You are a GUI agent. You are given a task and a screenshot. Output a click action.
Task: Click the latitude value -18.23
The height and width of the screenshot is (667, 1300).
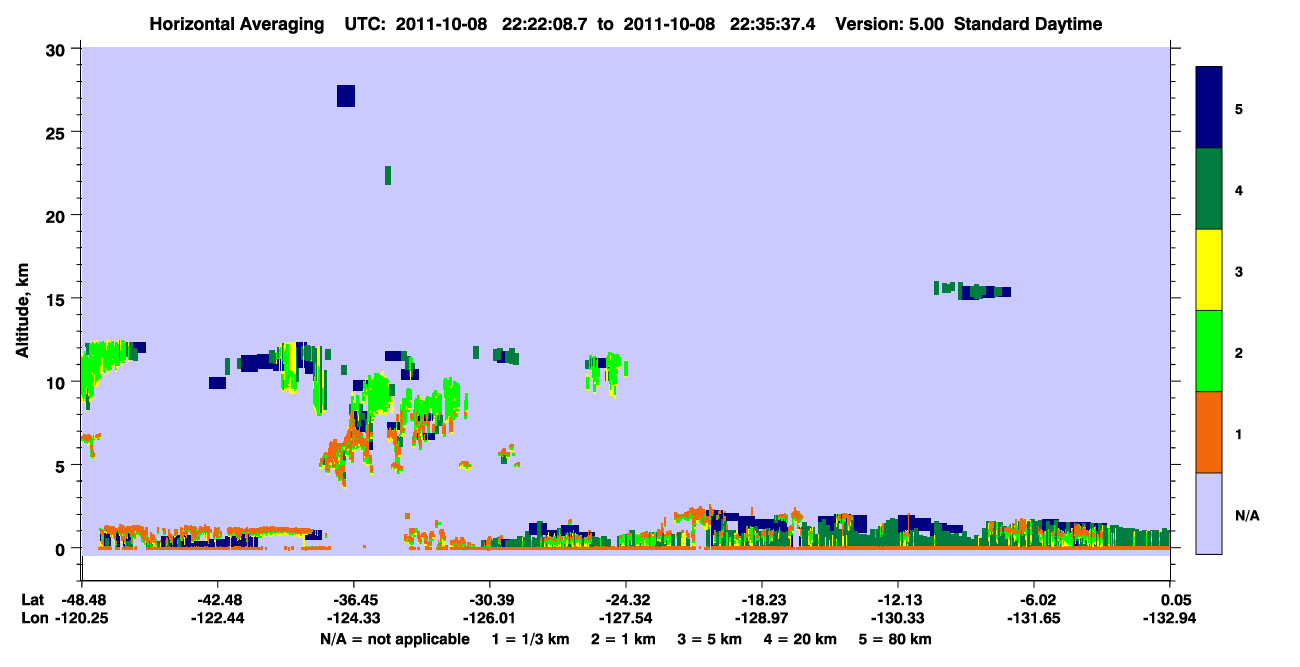(x=762, y=600)
